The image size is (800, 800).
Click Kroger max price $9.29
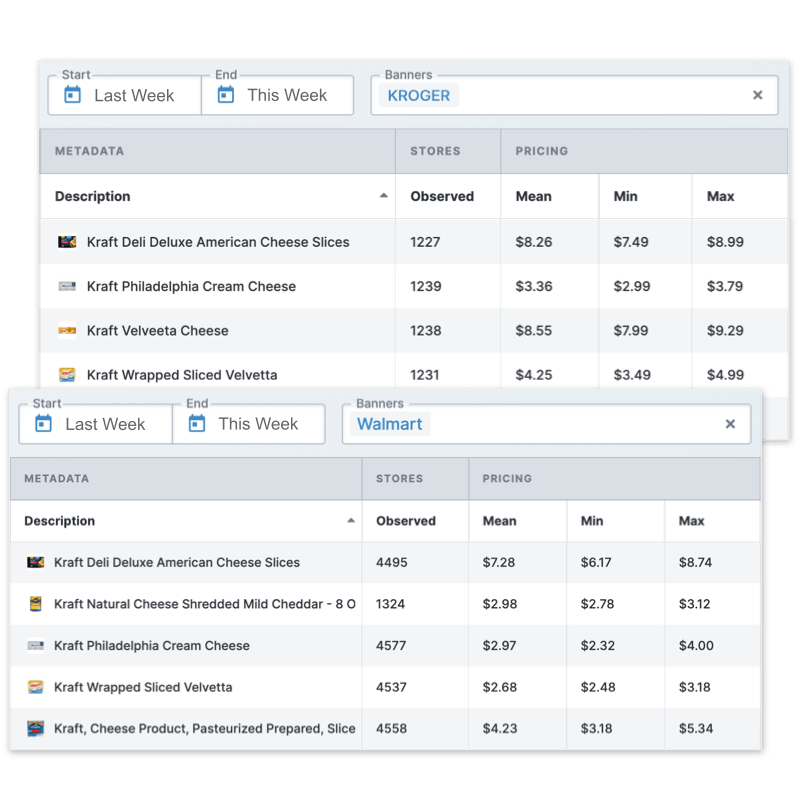[725, 331]
